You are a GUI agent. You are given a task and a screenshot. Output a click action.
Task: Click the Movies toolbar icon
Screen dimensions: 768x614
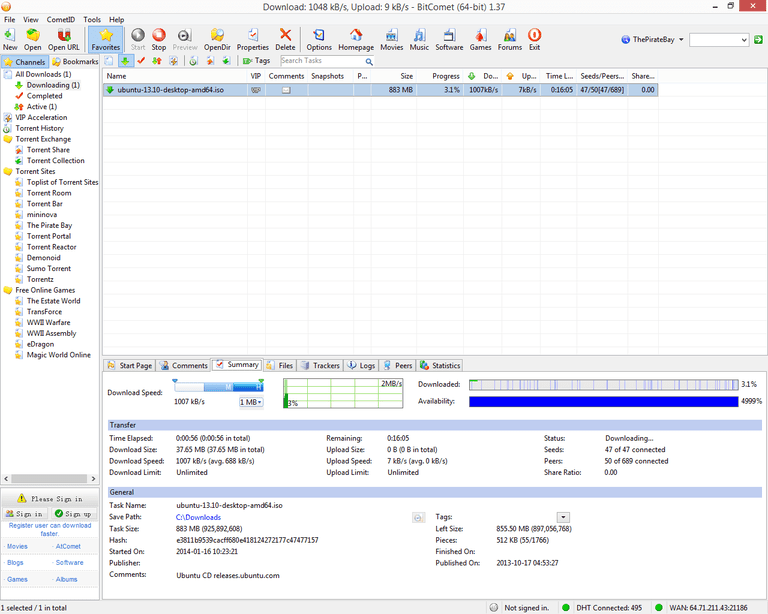point(392,39)
